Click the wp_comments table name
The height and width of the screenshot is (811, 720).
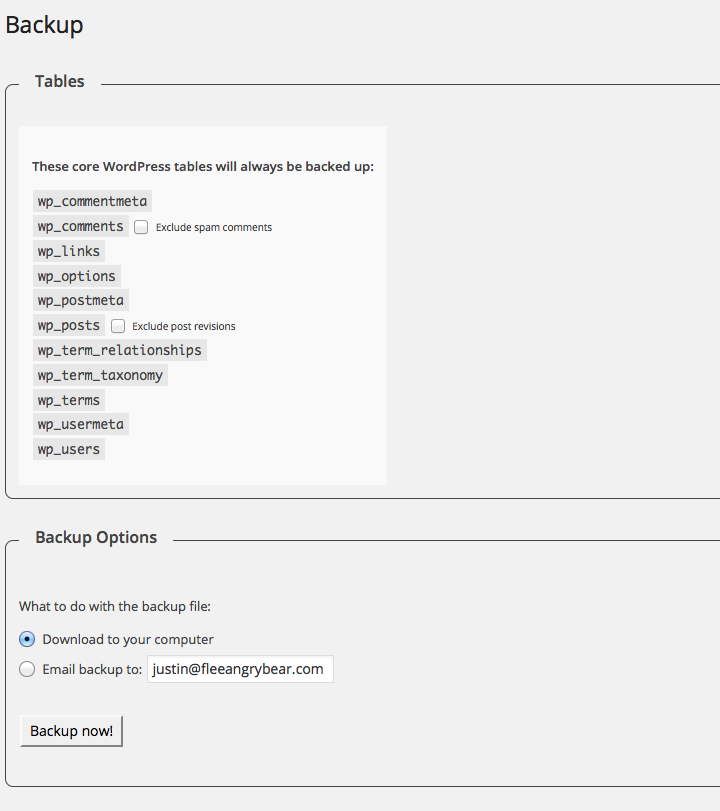tap(81, 226)
